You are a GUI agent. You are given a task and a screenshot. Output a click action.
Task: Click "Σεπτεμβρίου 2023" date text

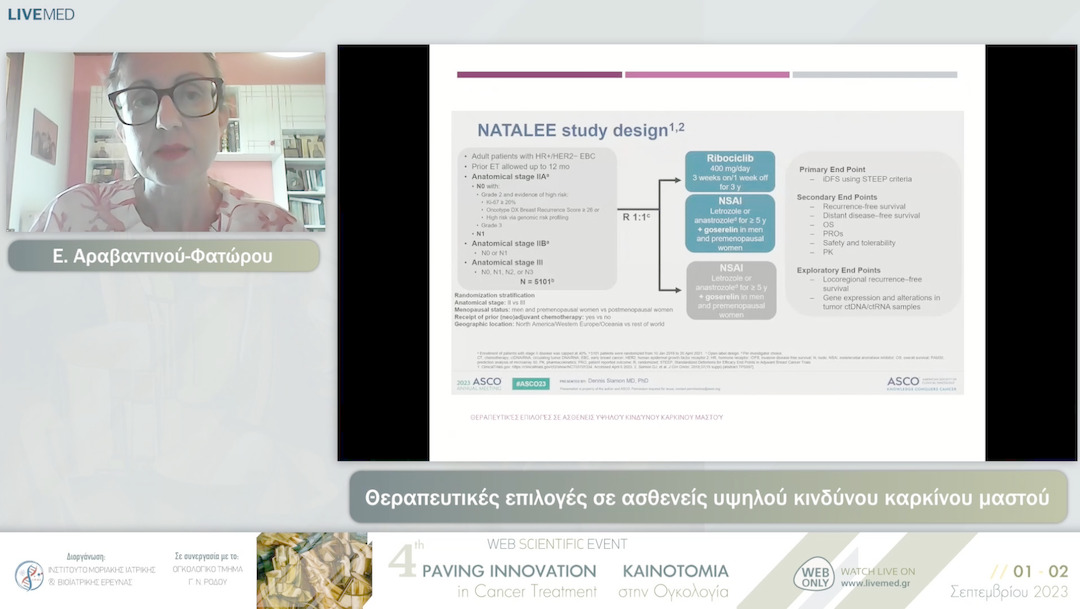(1008, 592)
